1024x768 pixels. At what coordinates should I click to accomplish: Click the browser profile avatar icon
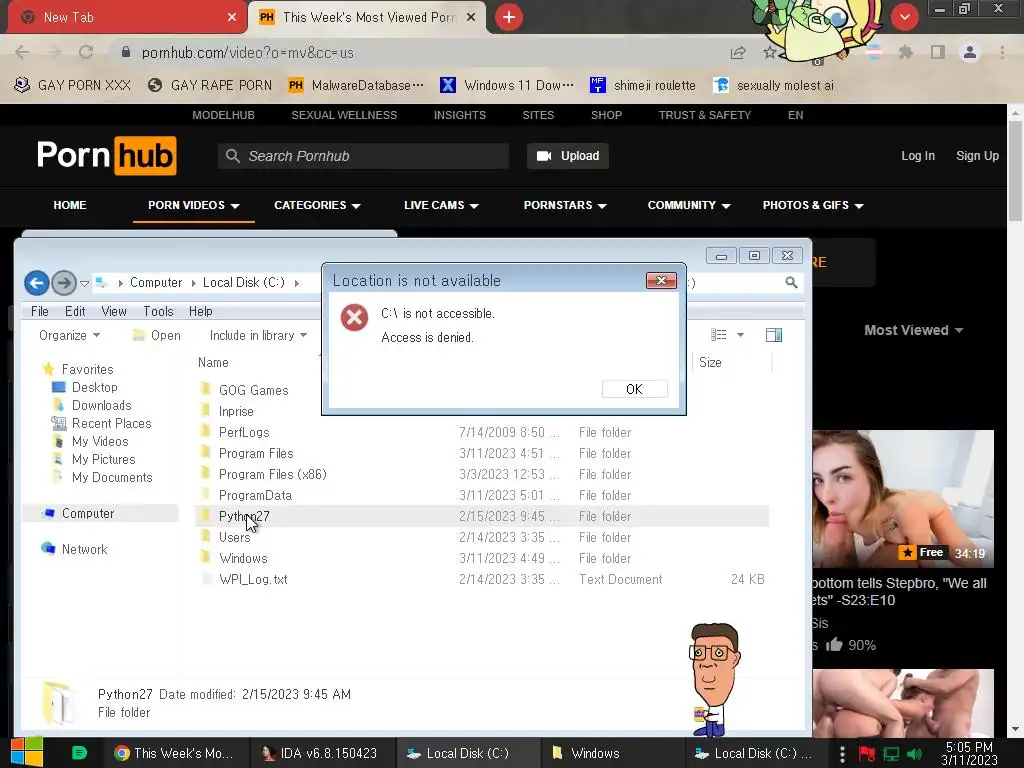click(x=970, y=52)
